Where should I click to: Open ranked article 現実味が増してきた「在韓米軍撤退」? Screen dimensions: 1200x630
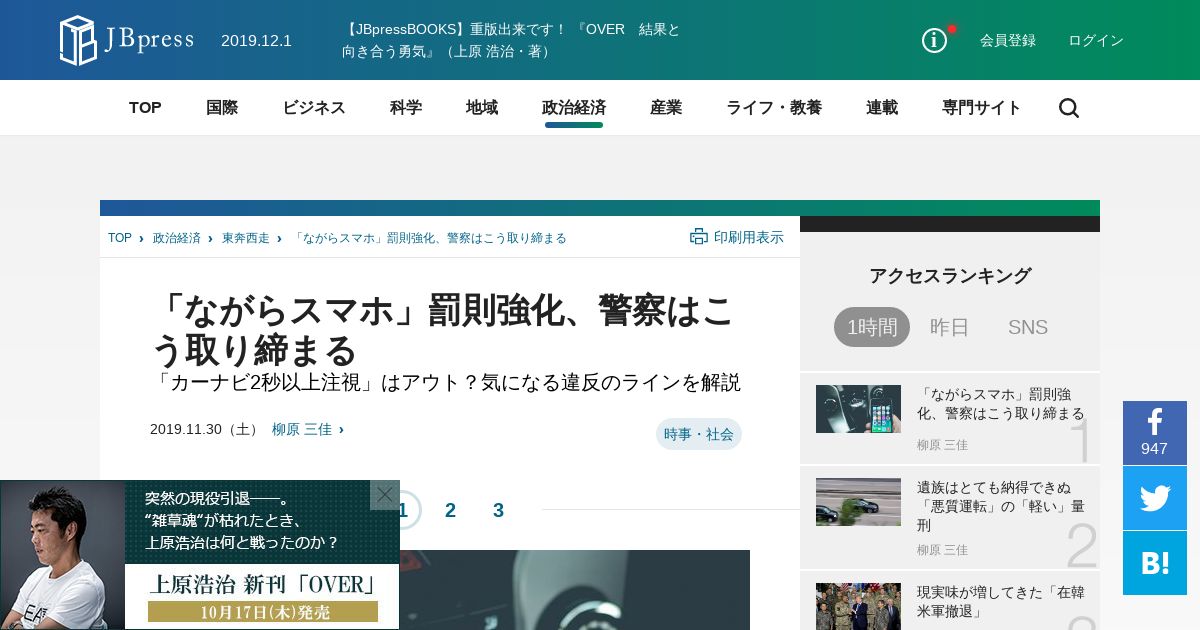pos(1001,601)
